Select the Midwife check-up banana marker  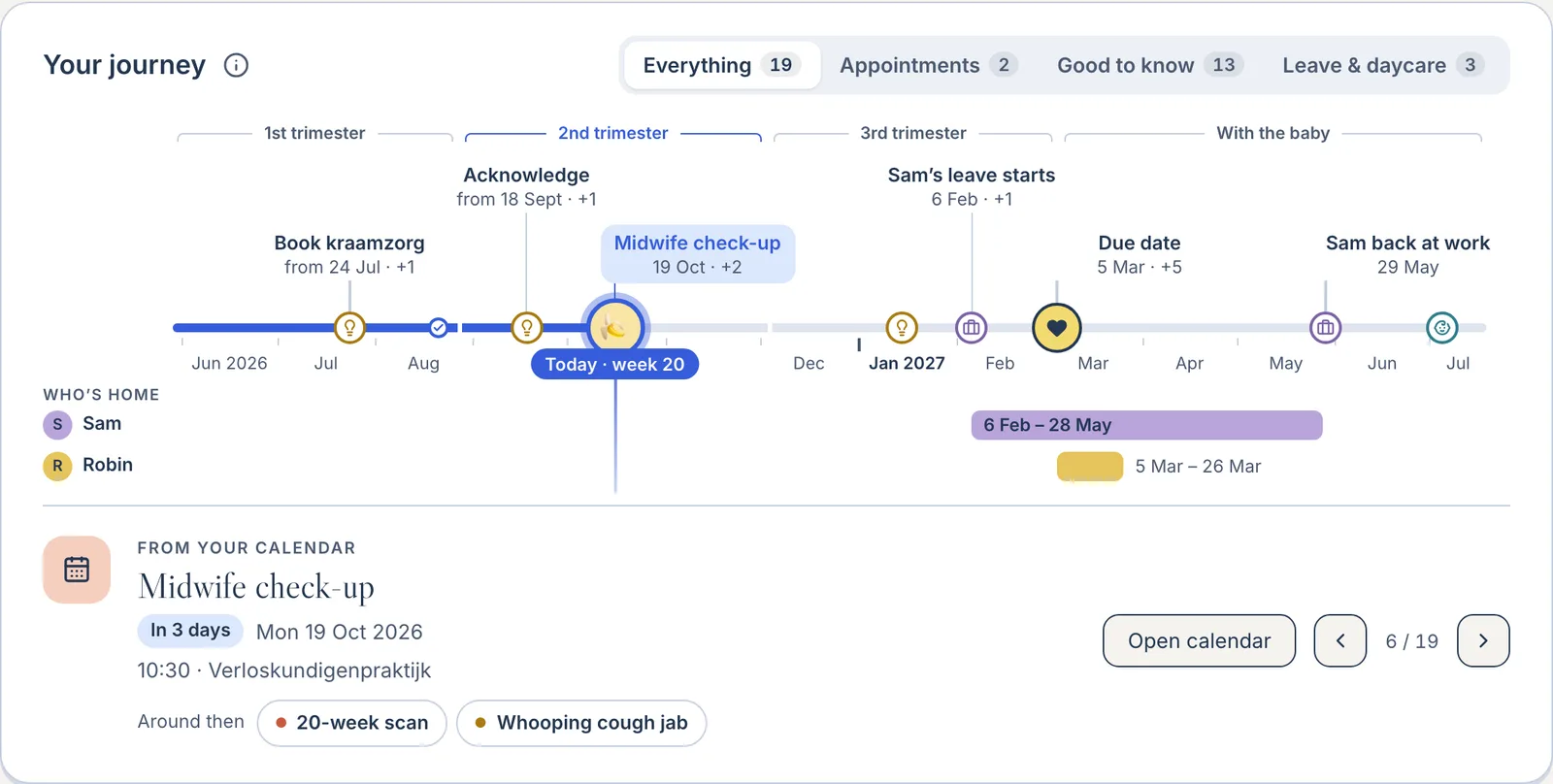tap(615, 328)
